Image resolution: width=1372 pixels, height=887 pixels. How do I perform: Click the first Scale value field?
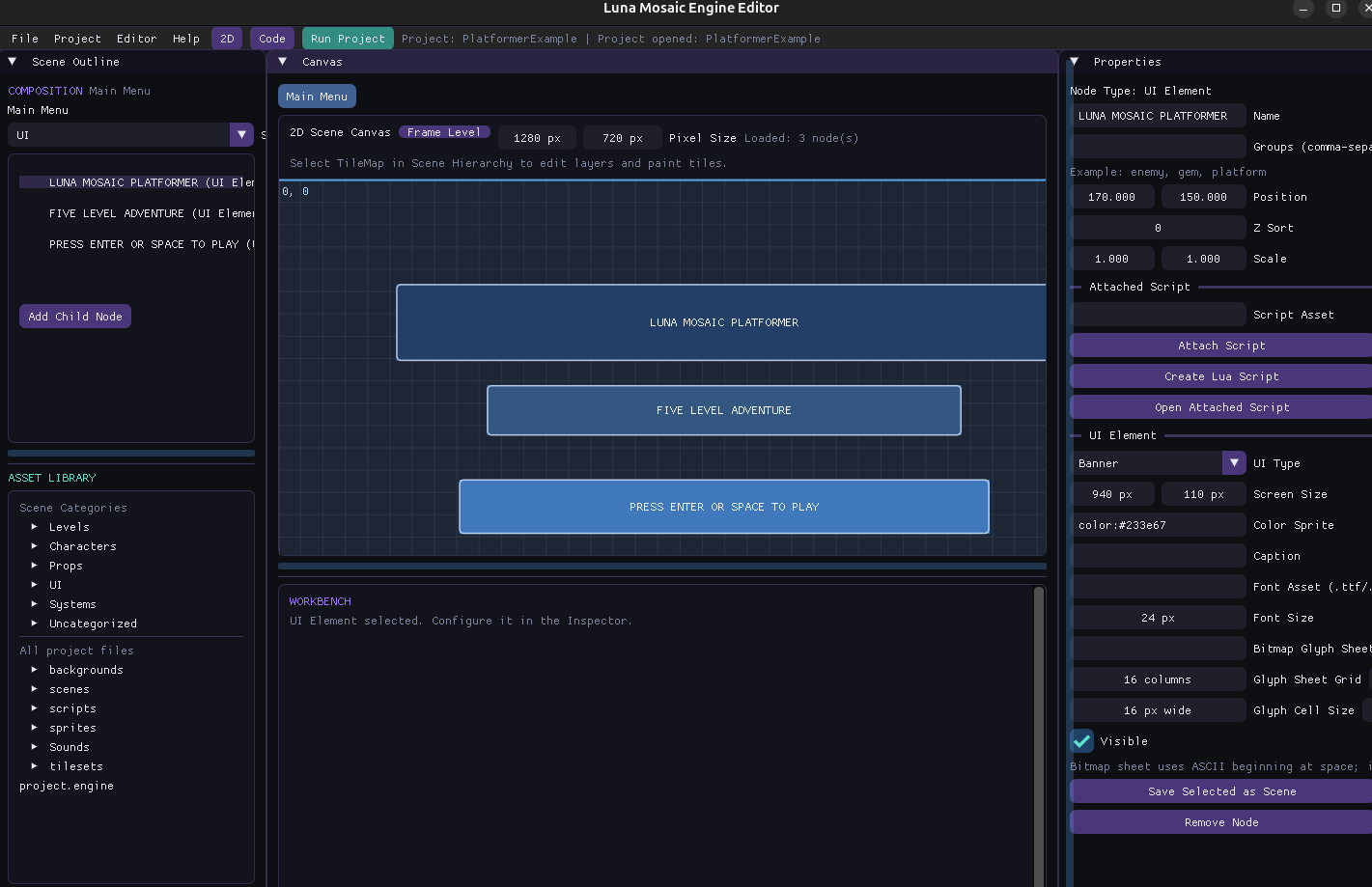pyautogui.click(x=1113, y=259)
